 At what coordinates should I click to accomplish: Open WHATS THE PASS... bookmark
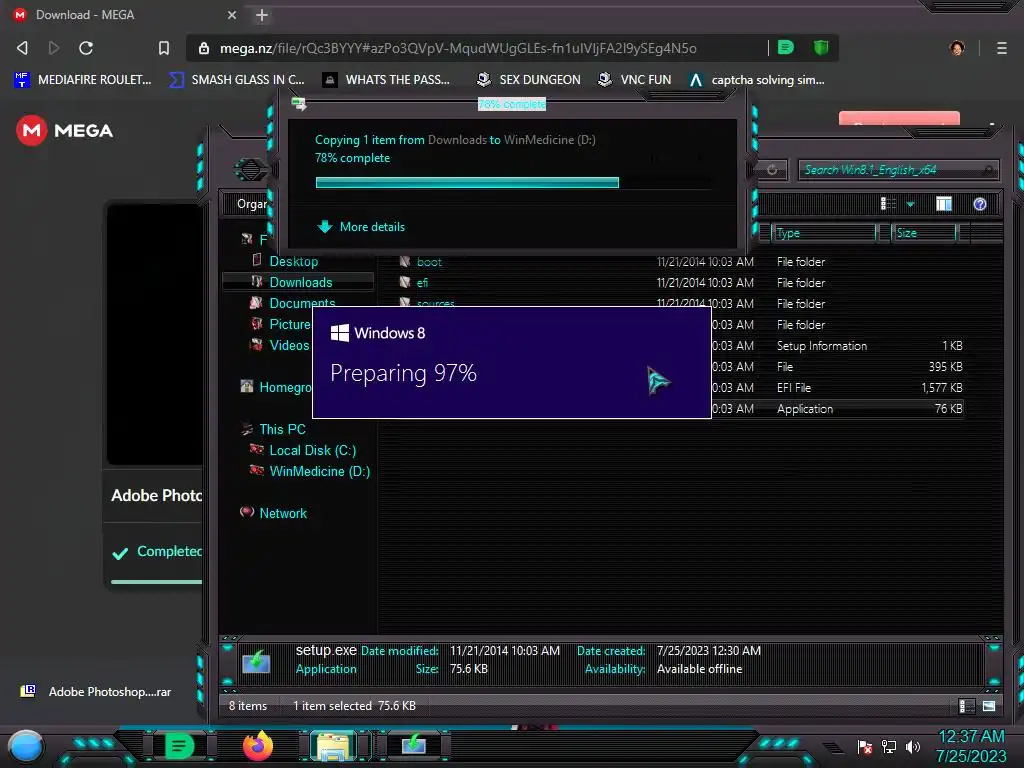pyautogui.click(x=386, y=80)
